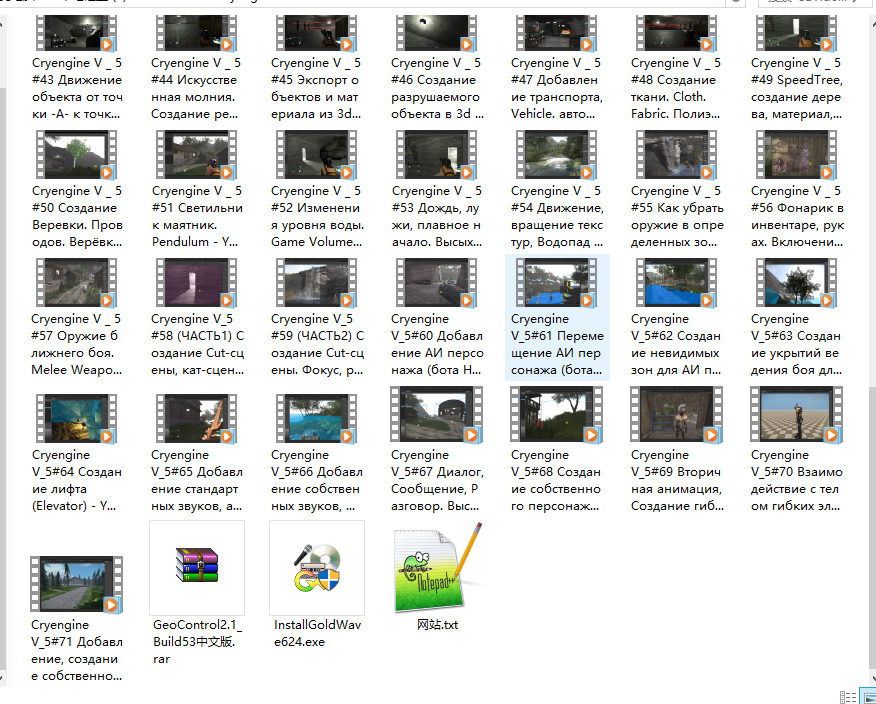The width and height of the screenshot is (876, 704).
Task: Select Cryengine V_5#62 video file icon
Action: tap(677, 283)
